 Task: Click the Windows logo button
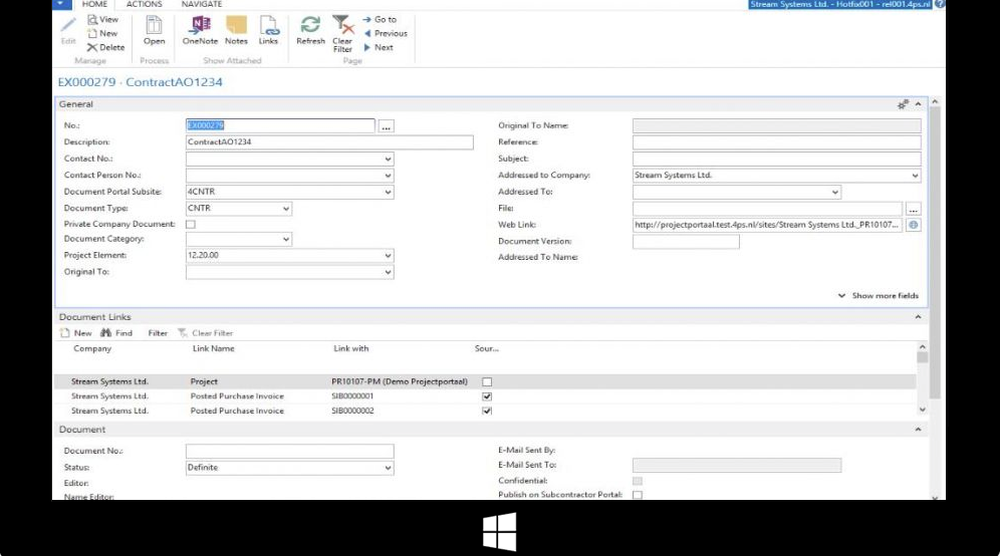click(x=499, y=532)
